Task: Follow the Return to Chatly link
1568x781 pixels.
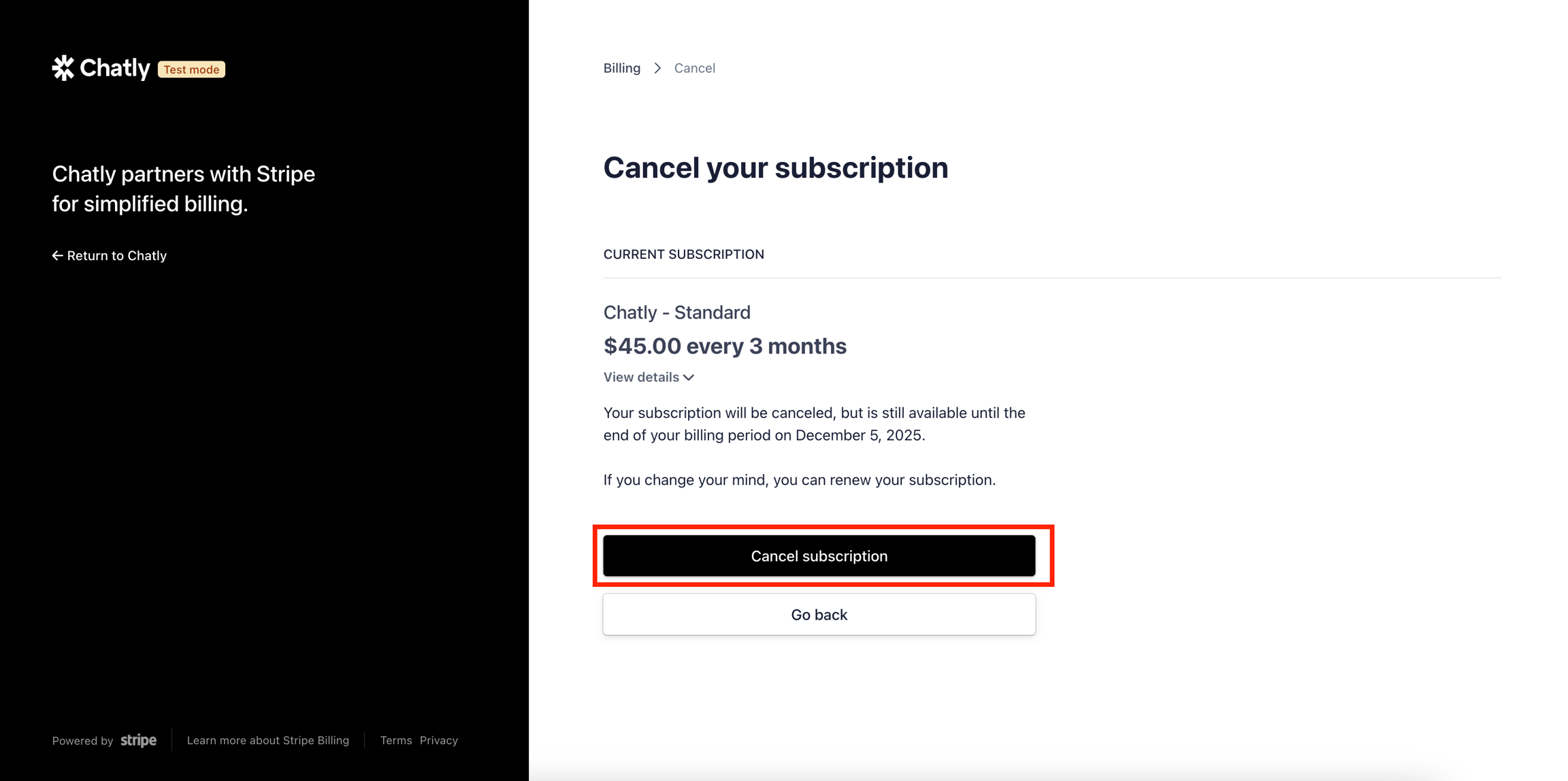Action: [x=116, y=256]
